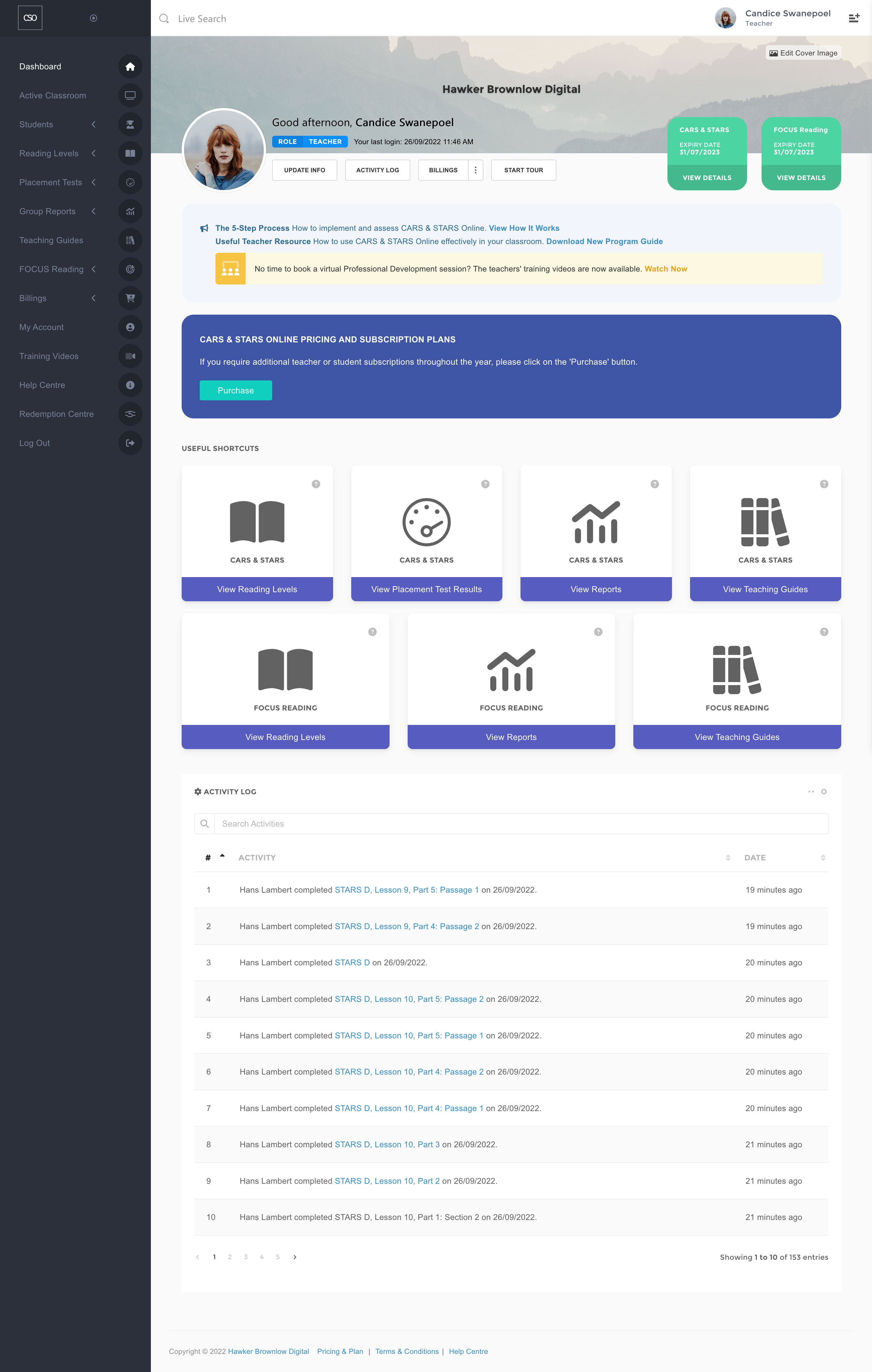This screenshot has height=1372, width=872.
Task: Click the Billings cart icon in sidebar
Action: click(x=130, y=298)
